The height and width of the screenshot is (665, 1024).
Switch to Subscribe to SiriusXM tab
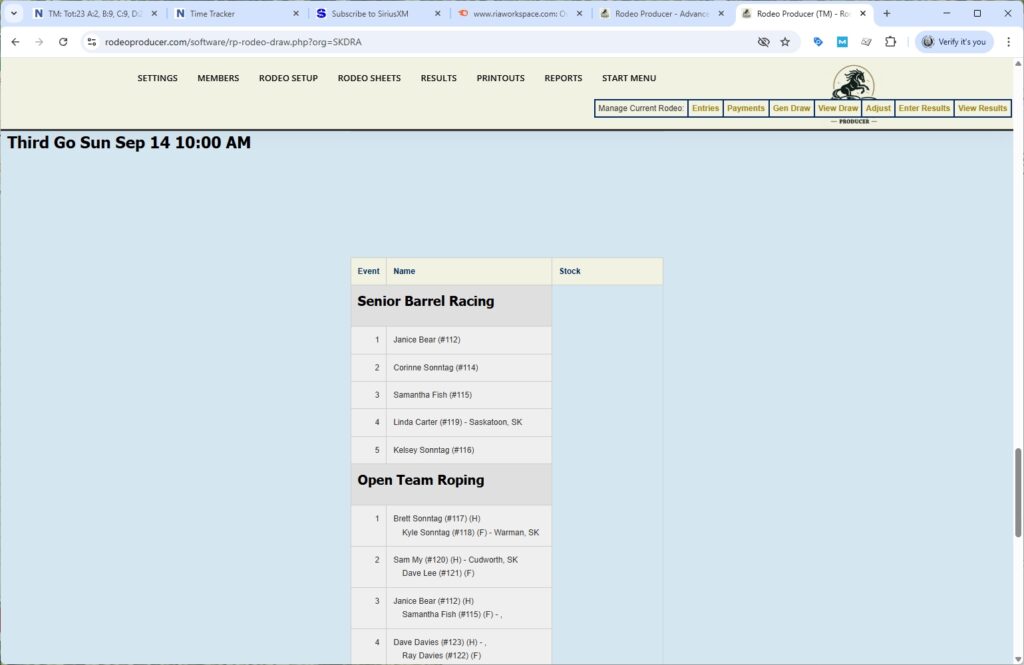[x=370, y=14]
